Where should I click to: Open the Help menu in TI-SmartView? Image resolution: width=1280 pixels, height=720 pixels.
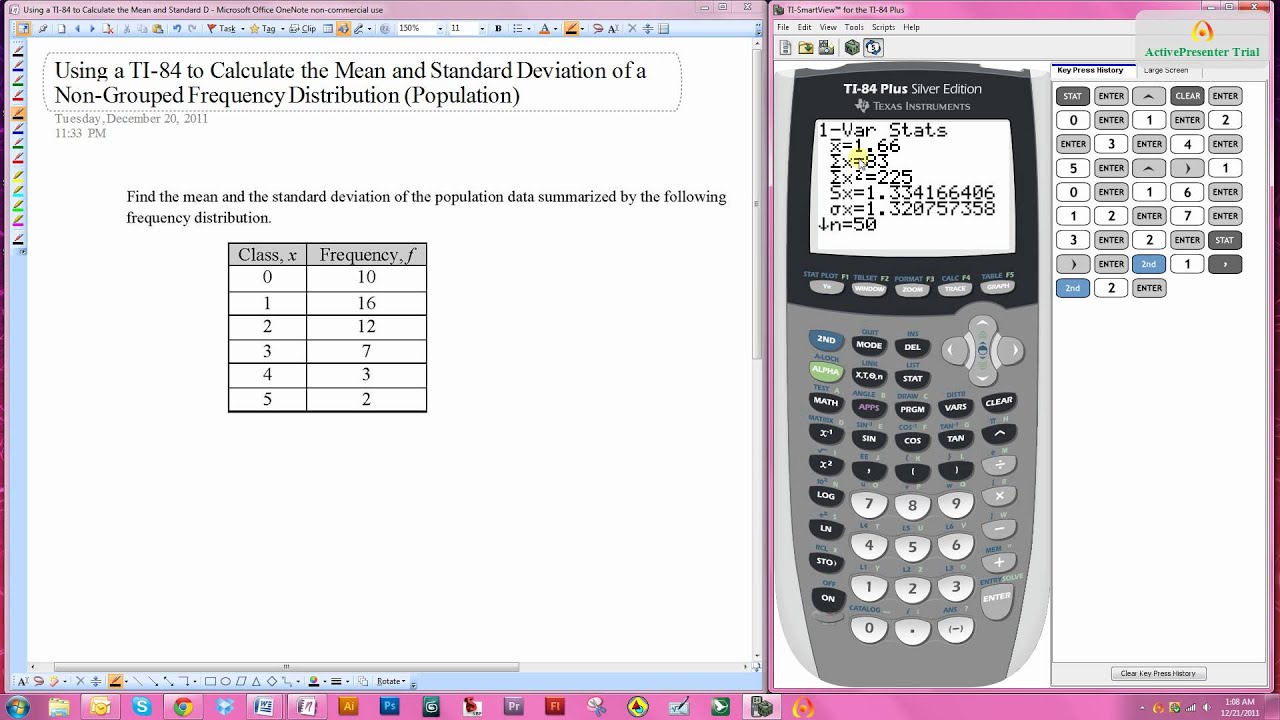click(x=911, y=27)
